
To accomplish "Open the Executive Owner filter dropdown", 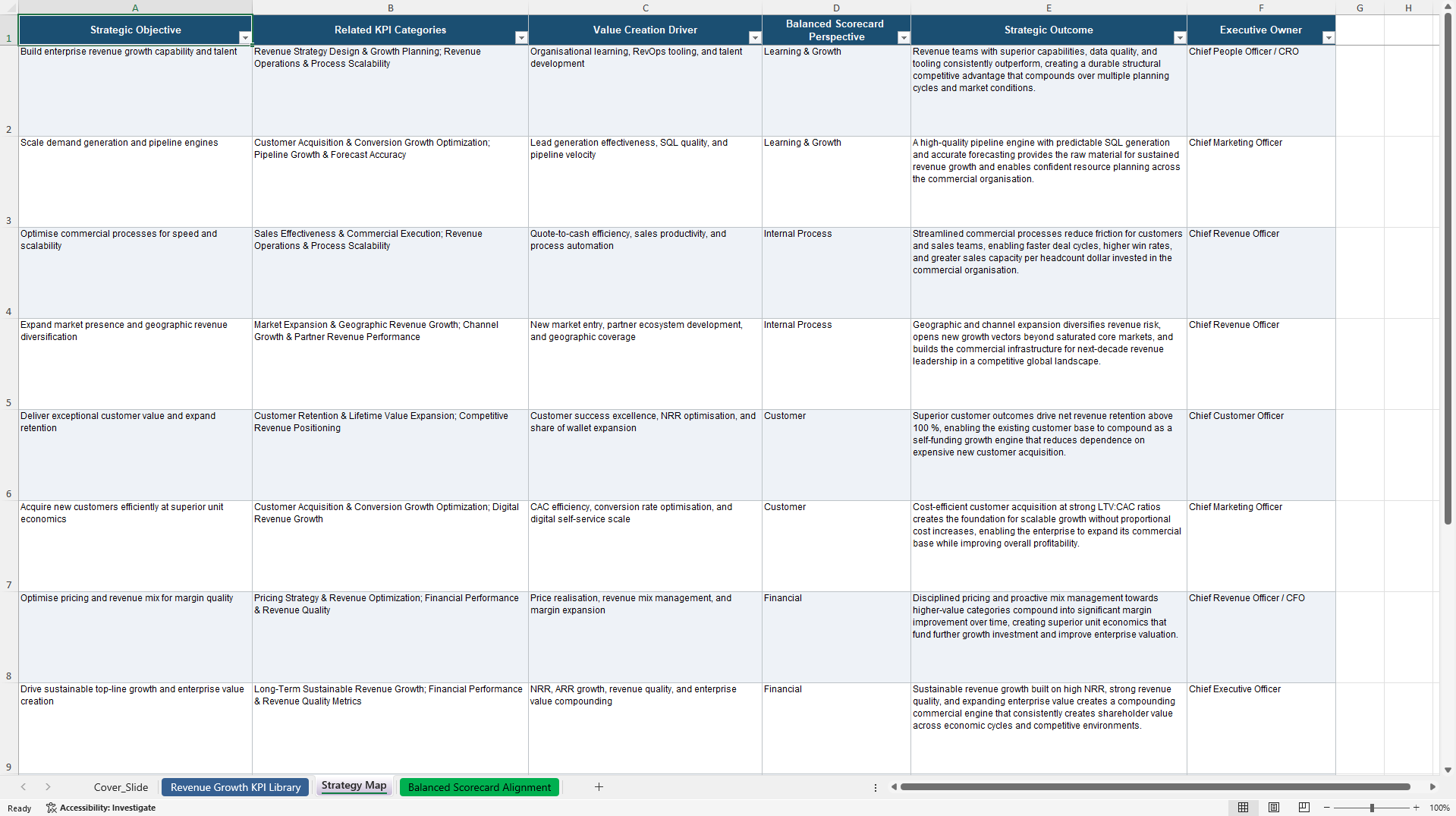I will click(x=1328, y=38).
